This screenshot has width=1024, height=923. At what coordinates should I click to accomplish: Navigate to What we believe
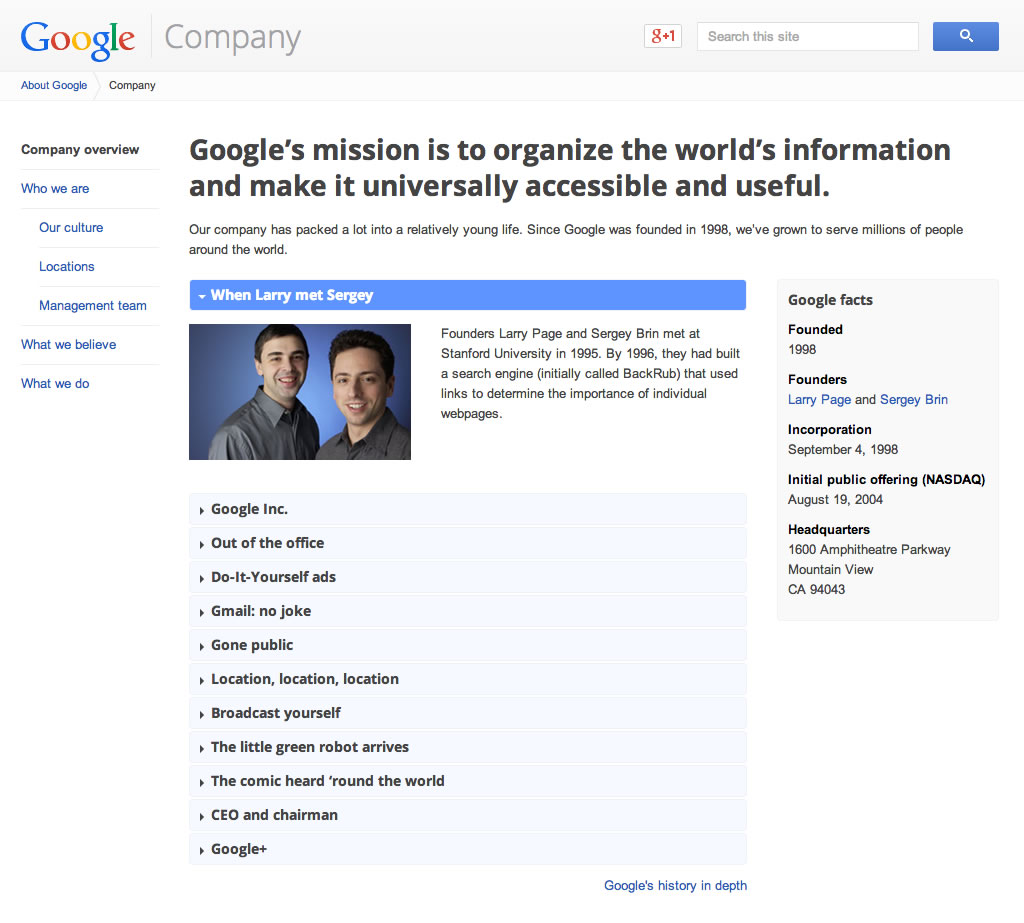tap(69, 345)
